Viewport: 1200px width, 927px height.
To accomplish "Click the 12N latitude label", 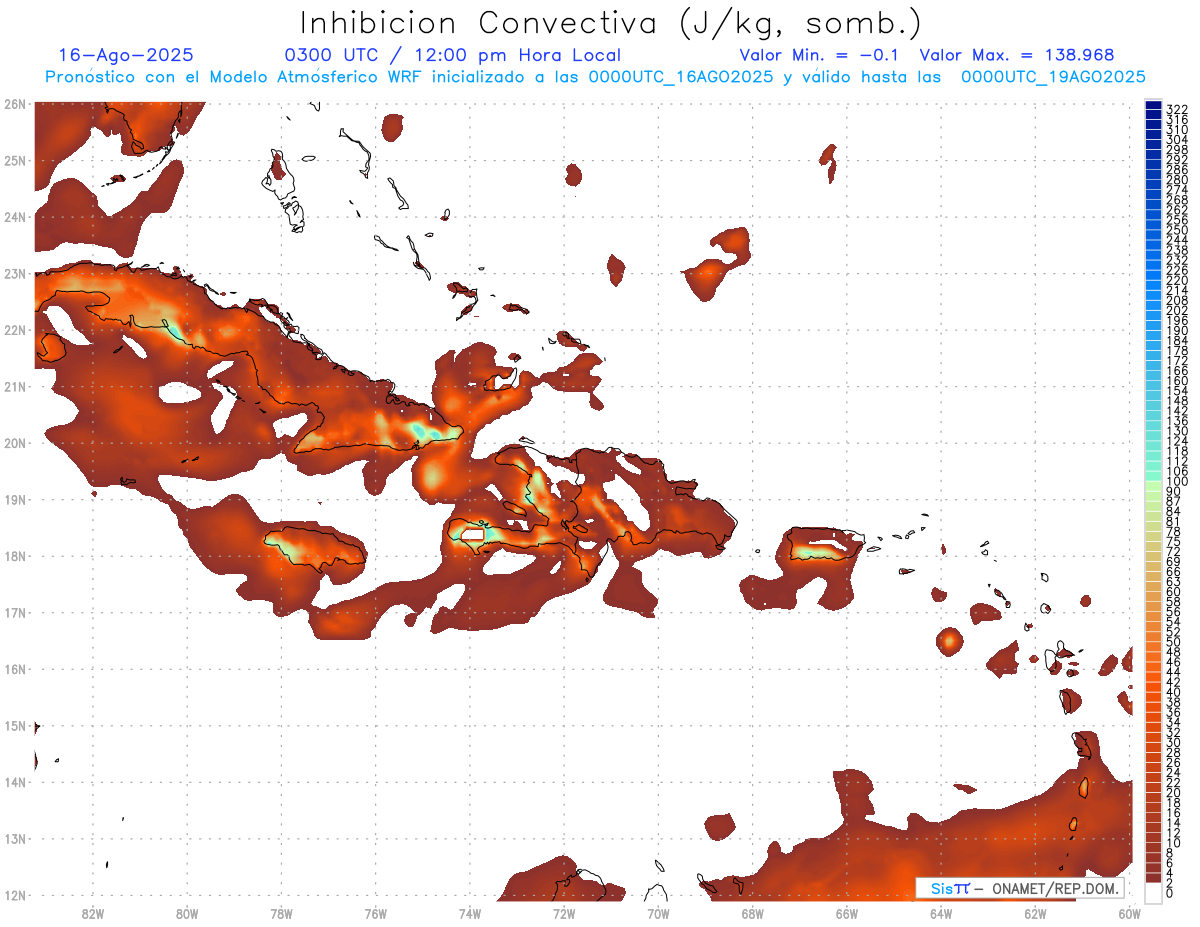I will (x=14, y=895).
